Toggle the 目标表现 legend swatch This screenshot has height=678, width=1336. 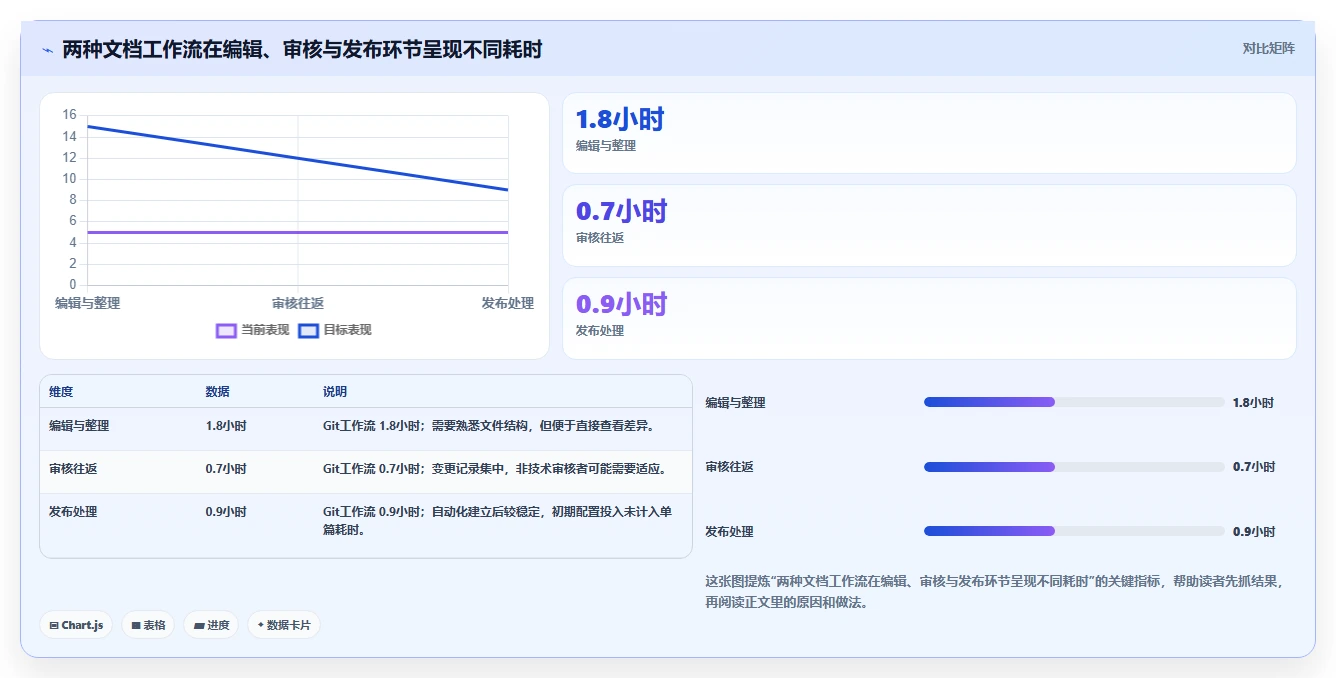click(309, 330)
